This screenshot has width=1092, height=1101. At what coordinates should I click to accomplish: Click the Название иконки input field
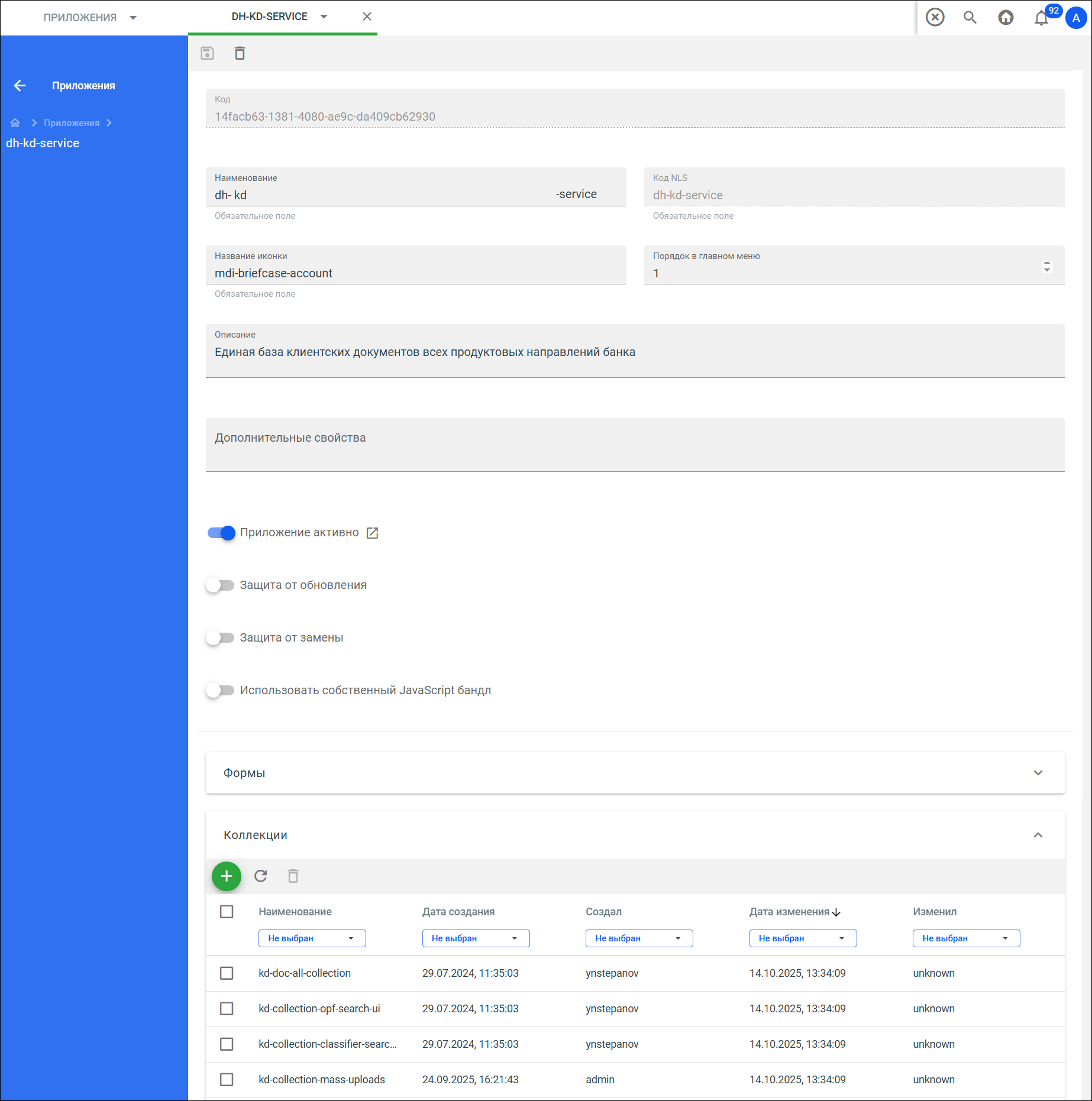coord(416,265)
